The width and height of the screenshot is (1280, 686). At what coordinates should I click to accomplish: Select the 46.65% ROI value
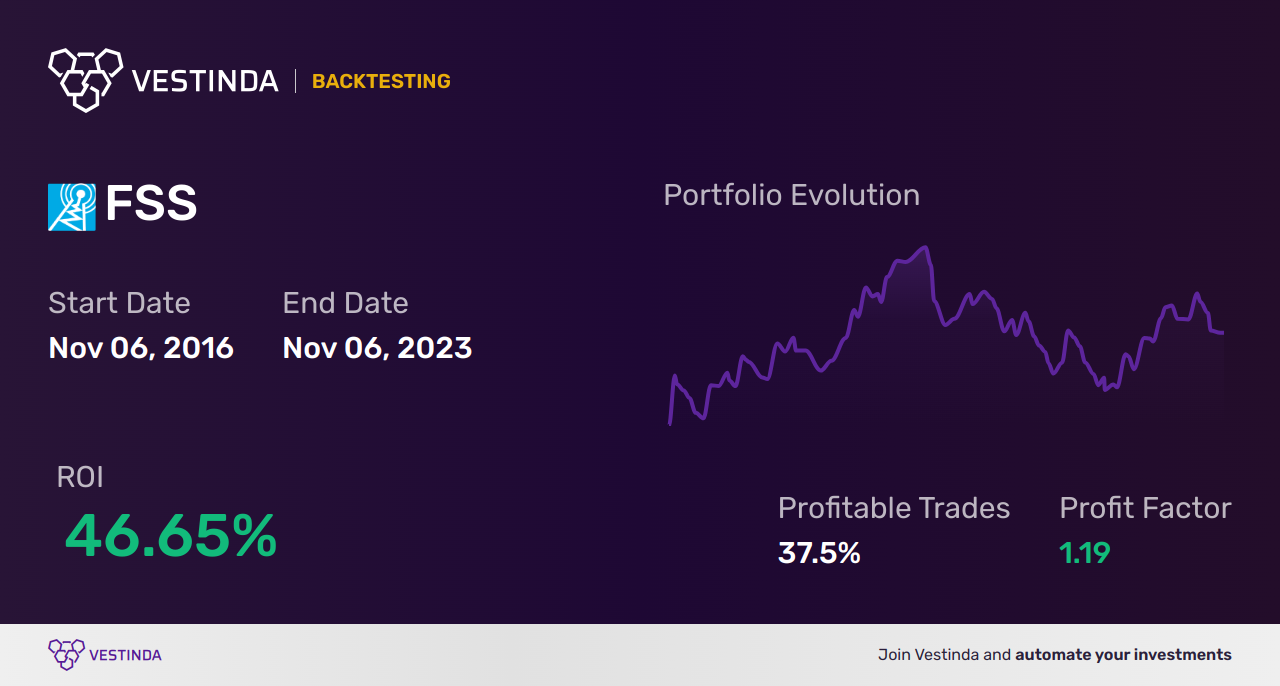[171, 536]
